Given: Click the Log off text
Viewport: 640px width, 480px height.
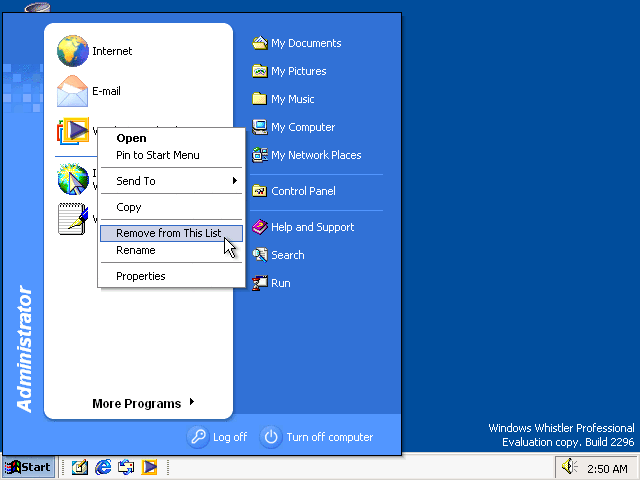Looking at the screenshot, I should pyautogui.click(x=230, y=437).
